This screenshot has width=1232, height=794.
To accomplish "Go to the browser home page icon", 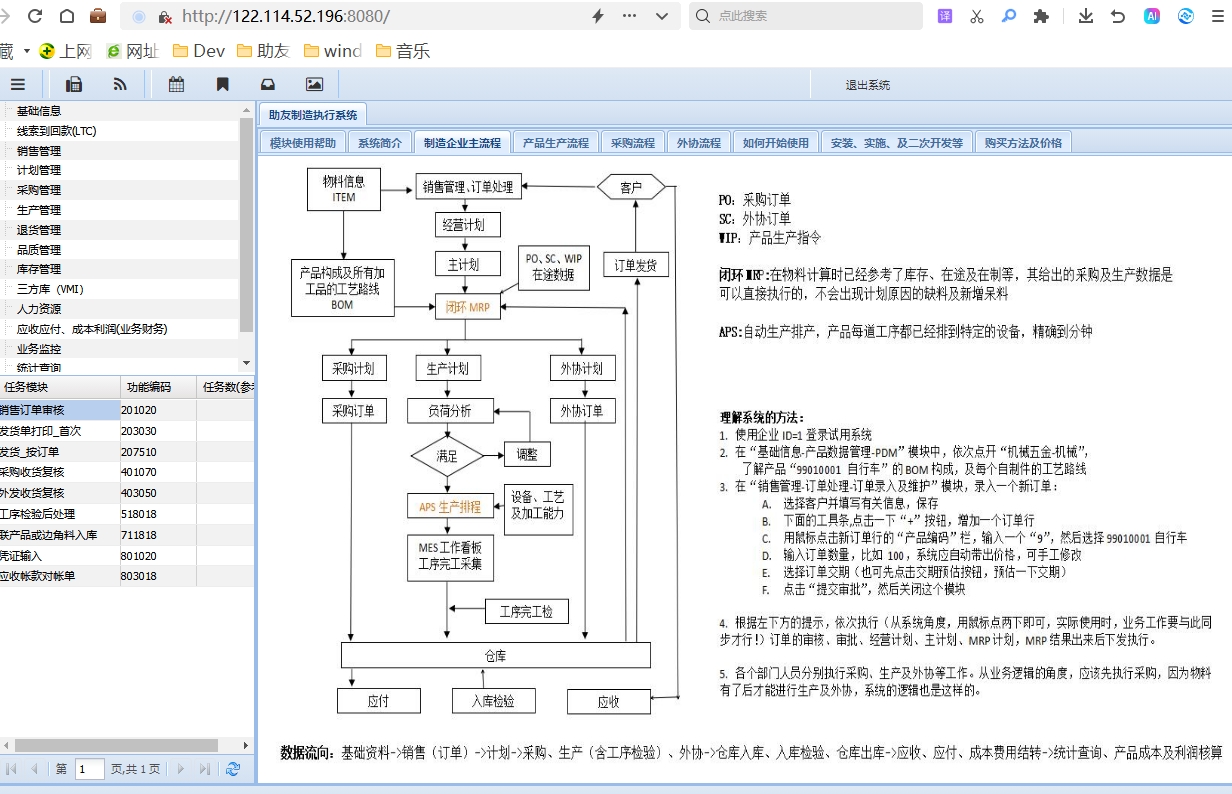I will click(67, 16).
